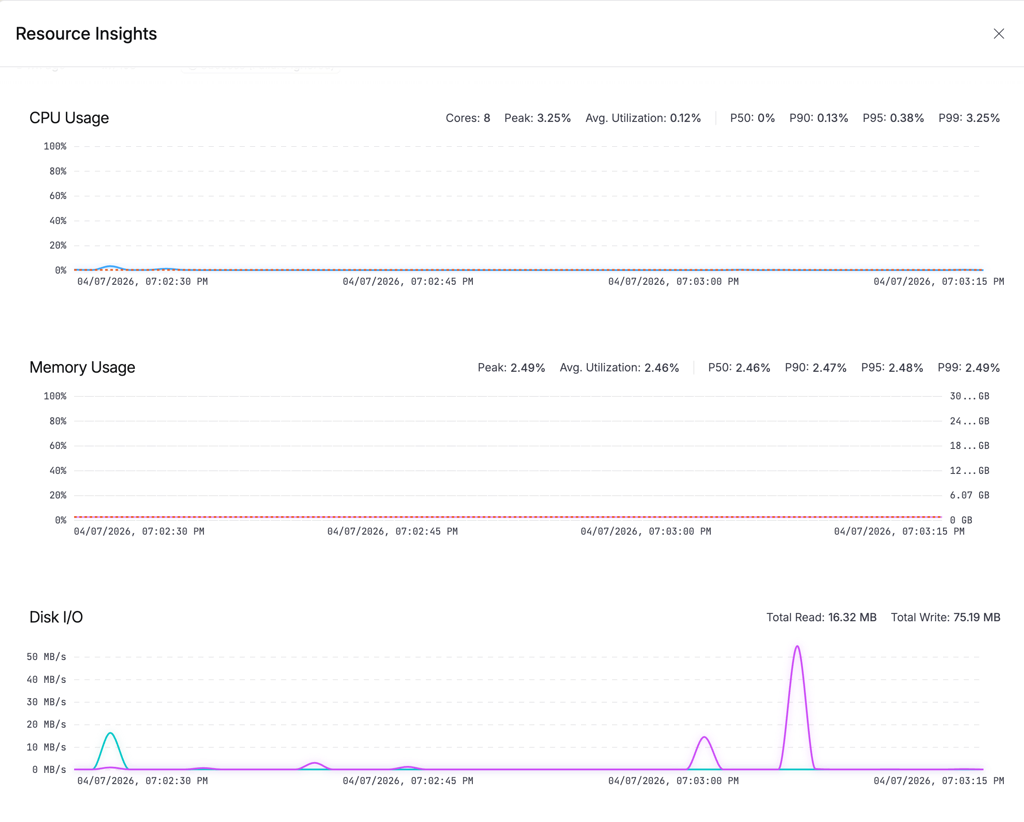Click the 0 GB memory axis label
The image size is (1024, 822).
coord(961,520)
